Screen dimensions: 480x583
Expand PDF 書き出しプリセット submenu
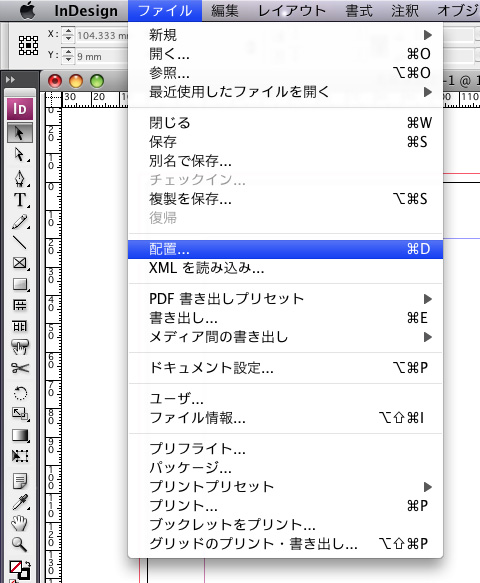(x=286, y=299)
